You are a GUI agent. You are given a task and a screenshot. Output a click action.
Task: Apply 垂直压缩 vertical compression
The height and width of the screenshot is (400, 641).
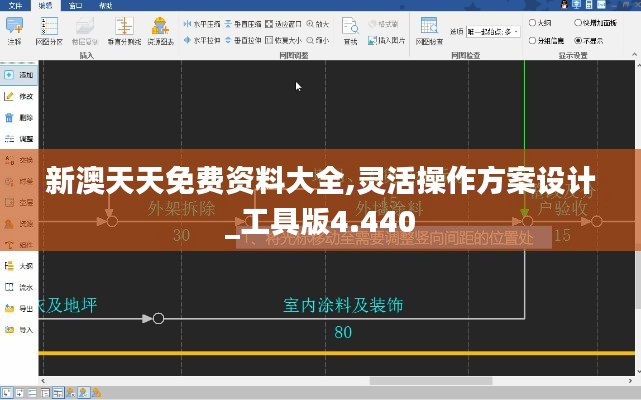click(x=243, y=24)
